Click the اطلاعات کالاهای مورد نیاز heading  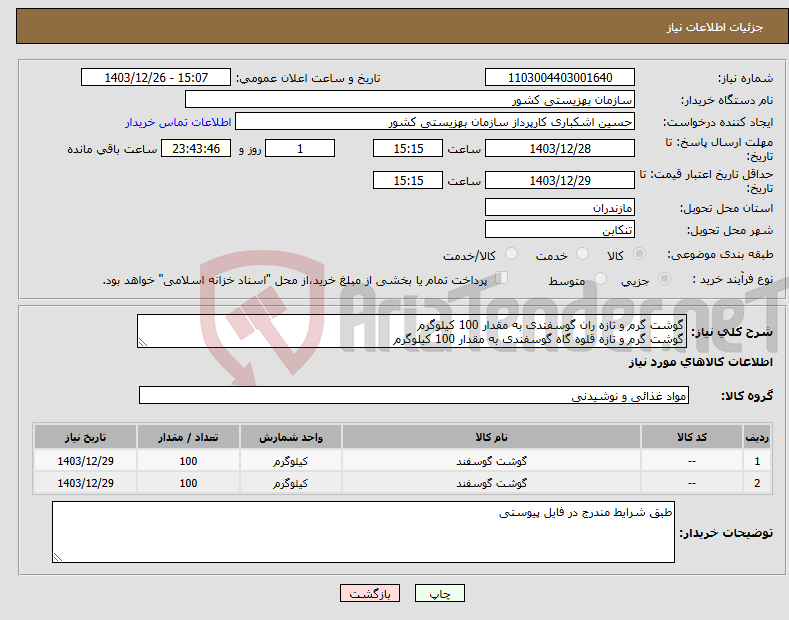click(700, 362)
